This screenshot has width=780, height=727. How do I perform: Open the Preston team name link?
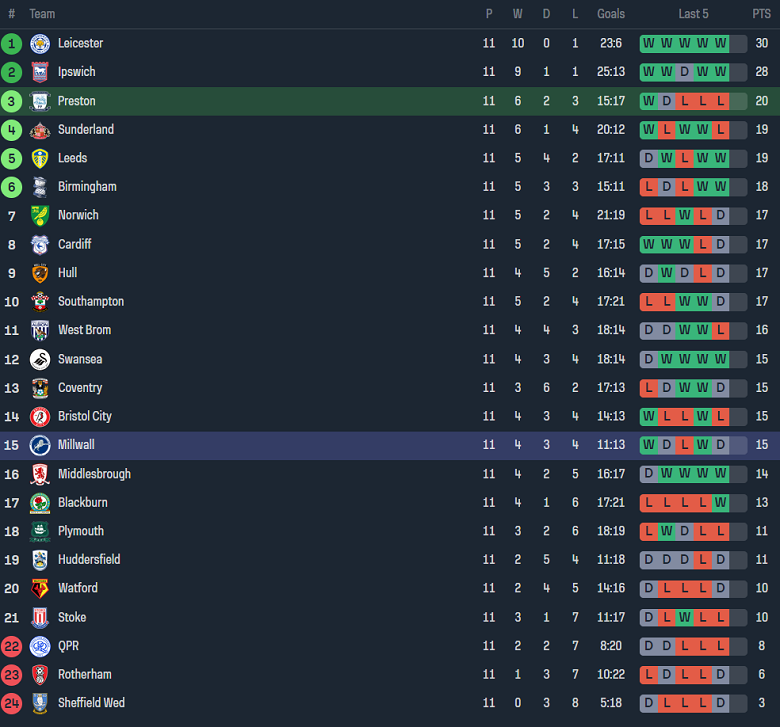(x=77, y=101)
